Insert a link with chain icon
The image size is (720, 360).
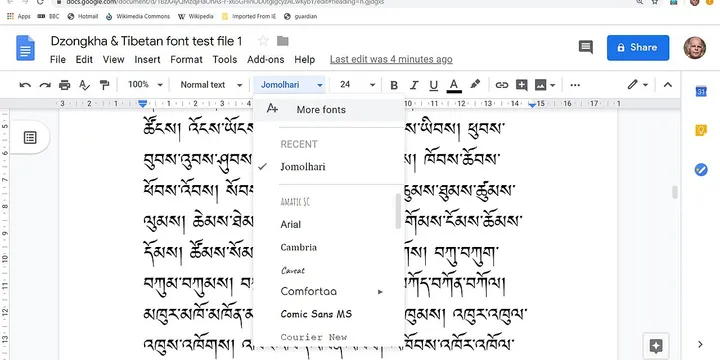coord(501,85)
